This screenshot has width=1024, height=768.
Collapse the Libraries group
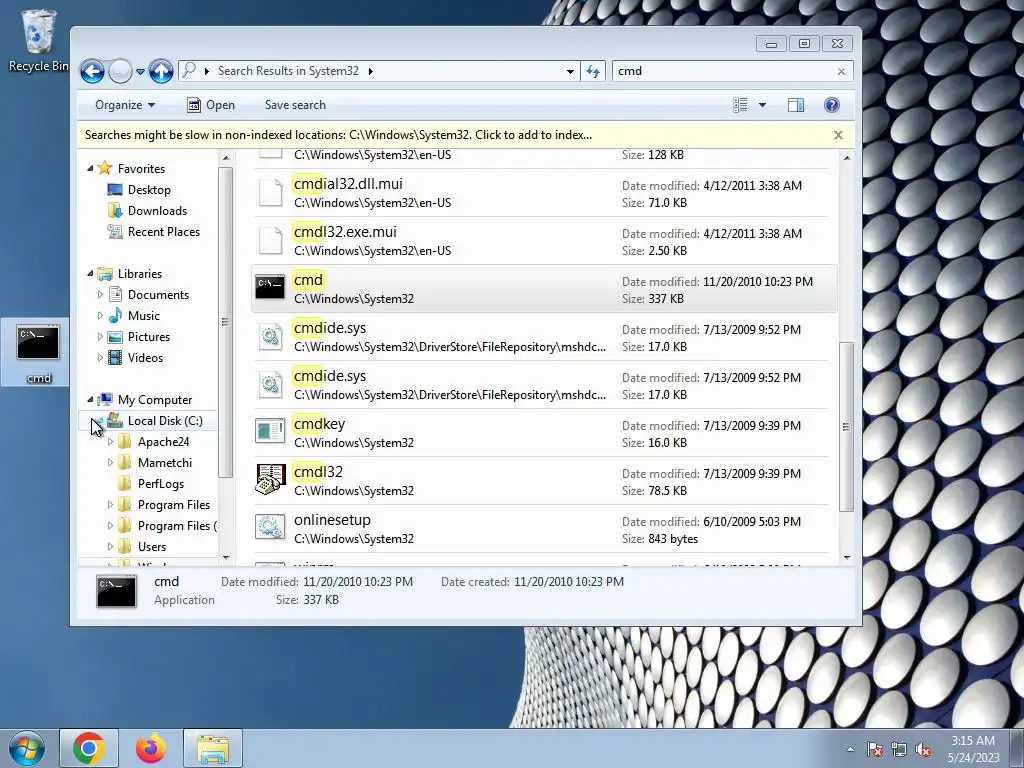click(90, 274)
